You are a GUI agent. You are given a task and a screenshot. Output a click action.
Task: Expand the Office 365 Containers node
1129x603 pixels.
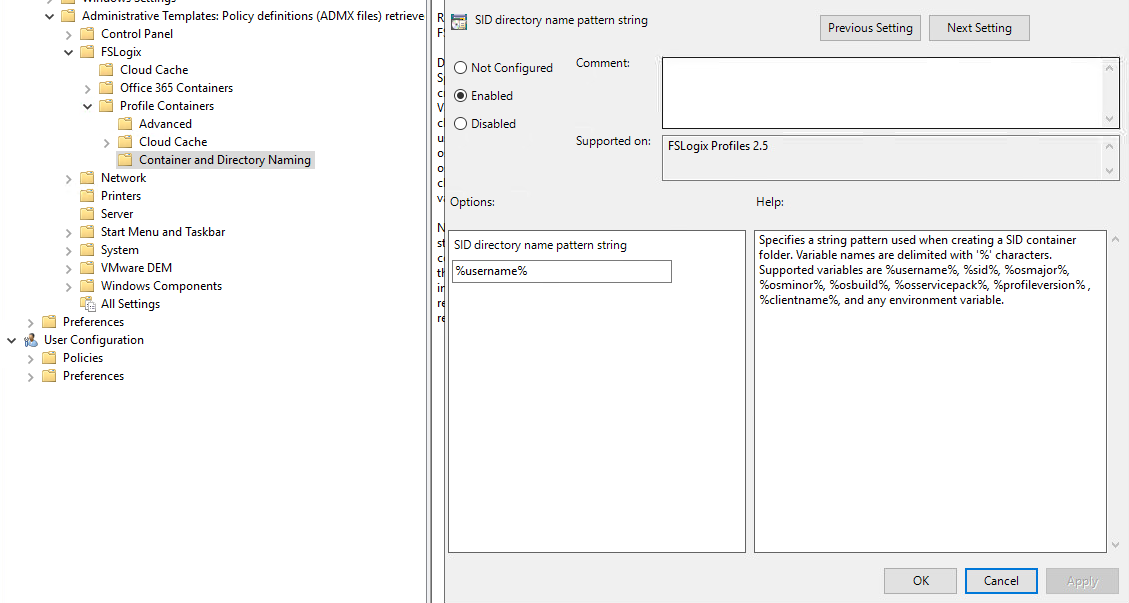88,88
